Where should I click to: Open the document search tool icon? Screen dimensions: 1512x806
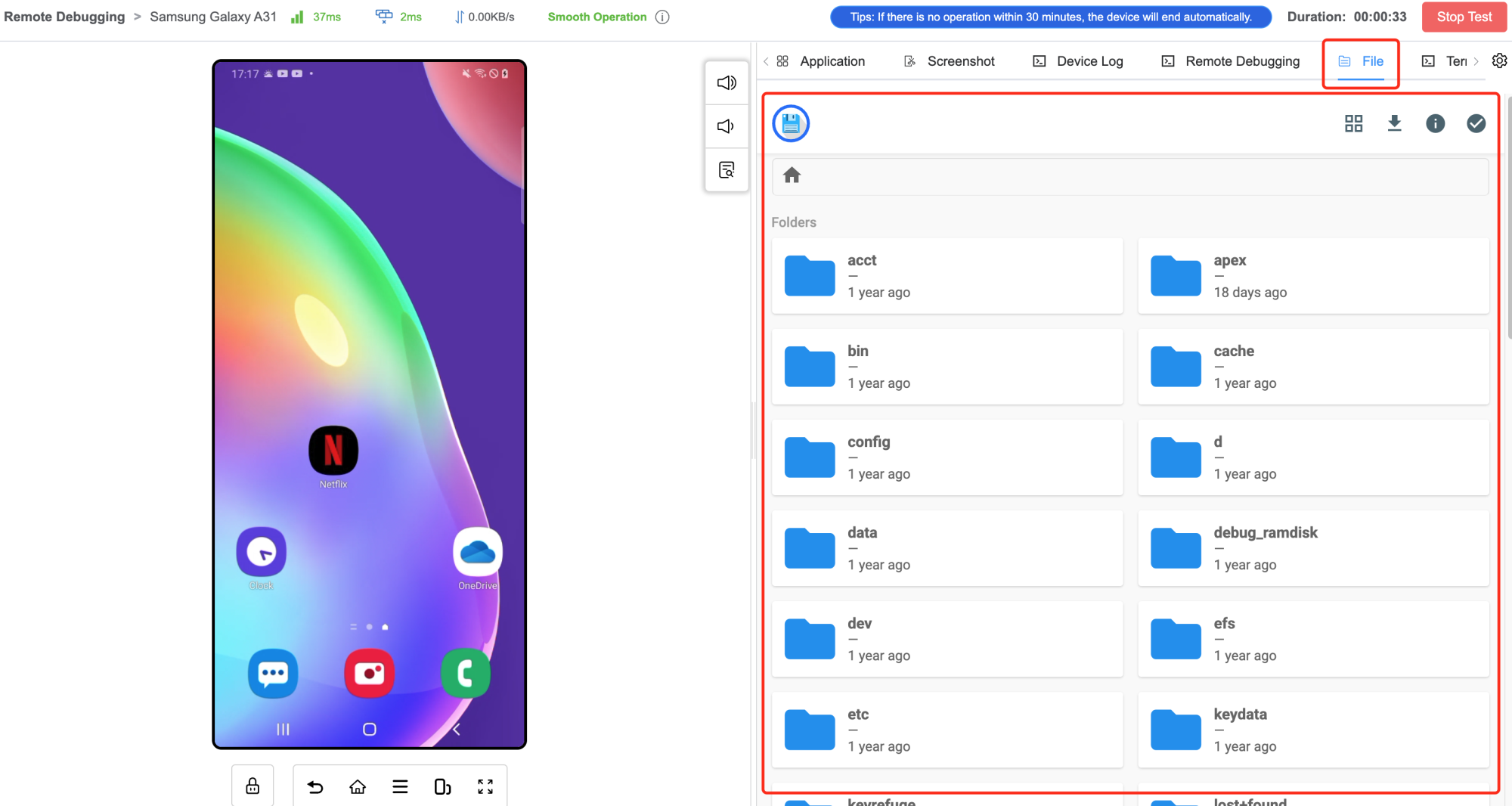[x=727, y=170]
